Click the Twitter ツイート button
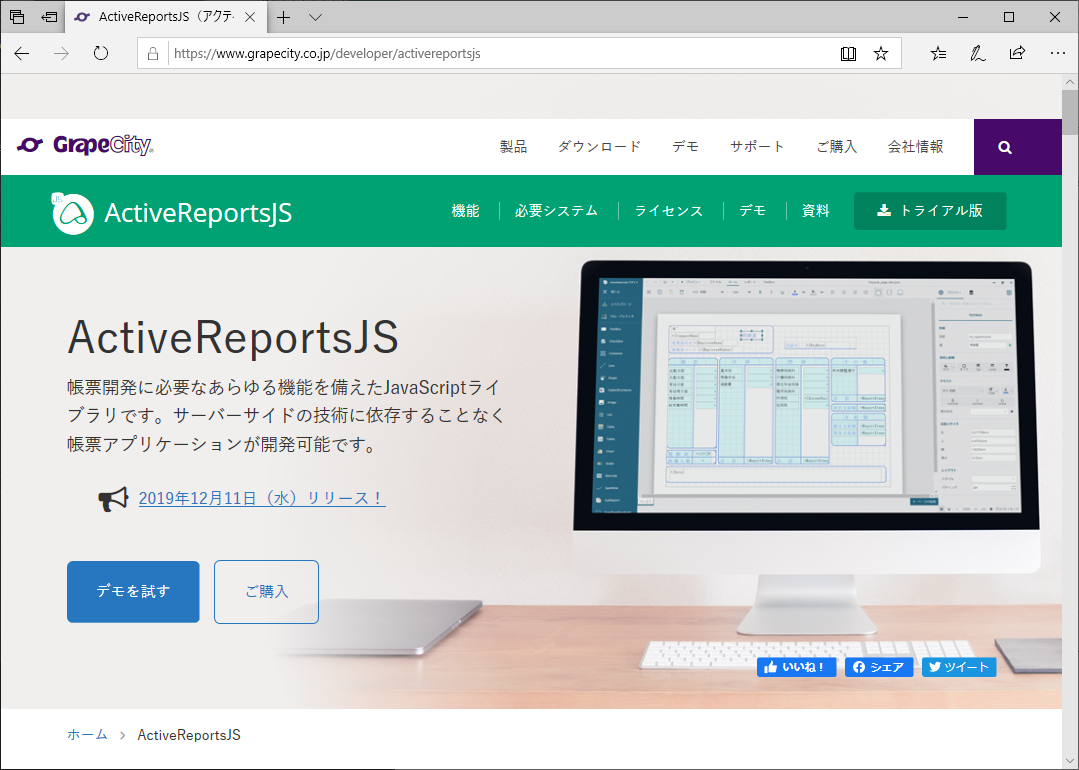 click(x=959, y=667)
